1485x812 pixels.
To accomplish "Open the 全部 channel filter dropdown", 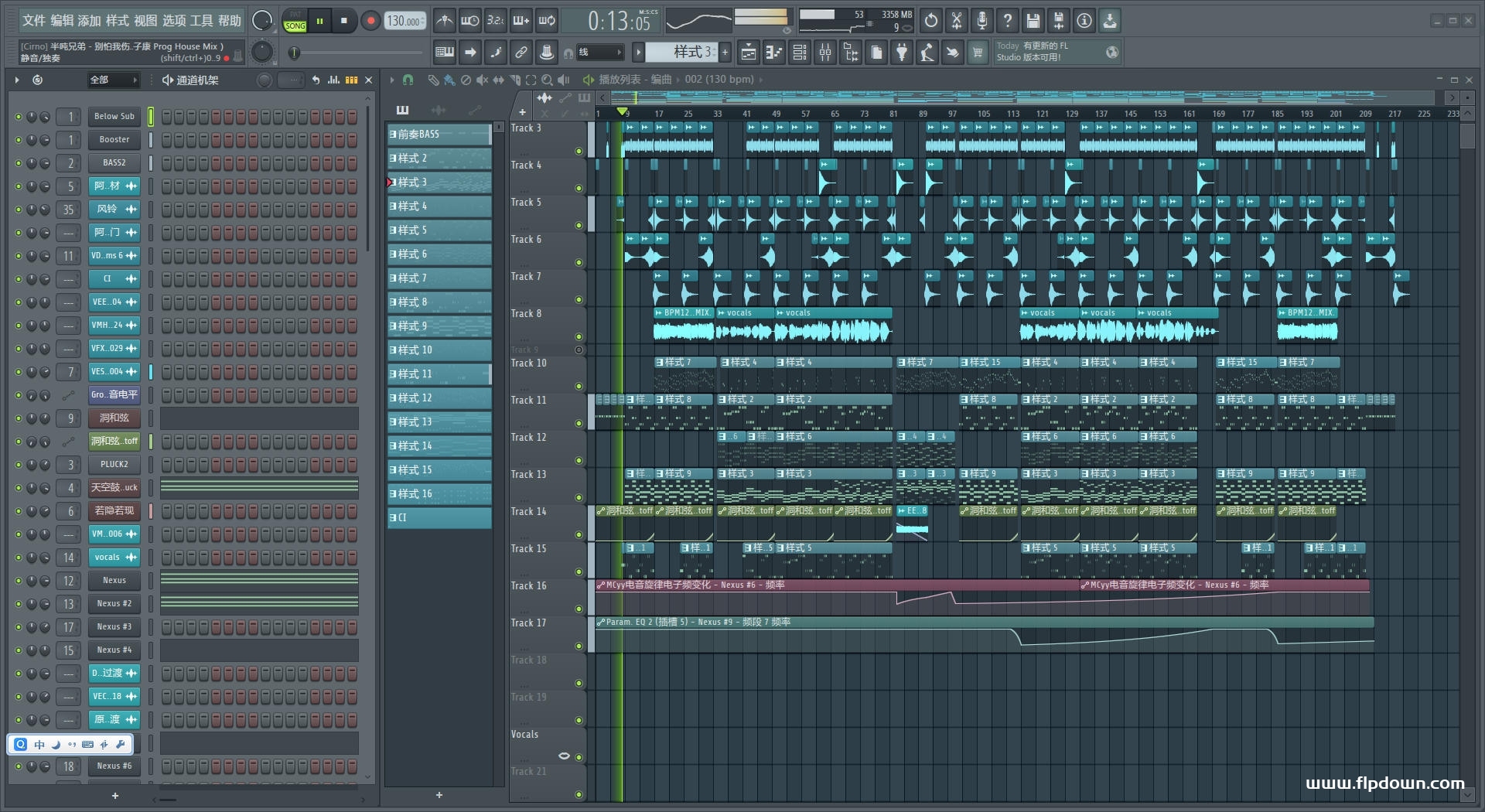I will point(113,80).
